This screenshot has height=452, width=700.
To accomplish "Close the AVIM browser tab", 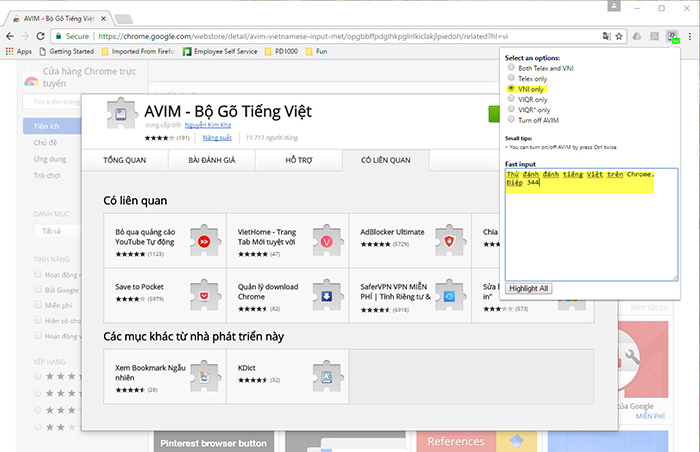I will 103,19.
